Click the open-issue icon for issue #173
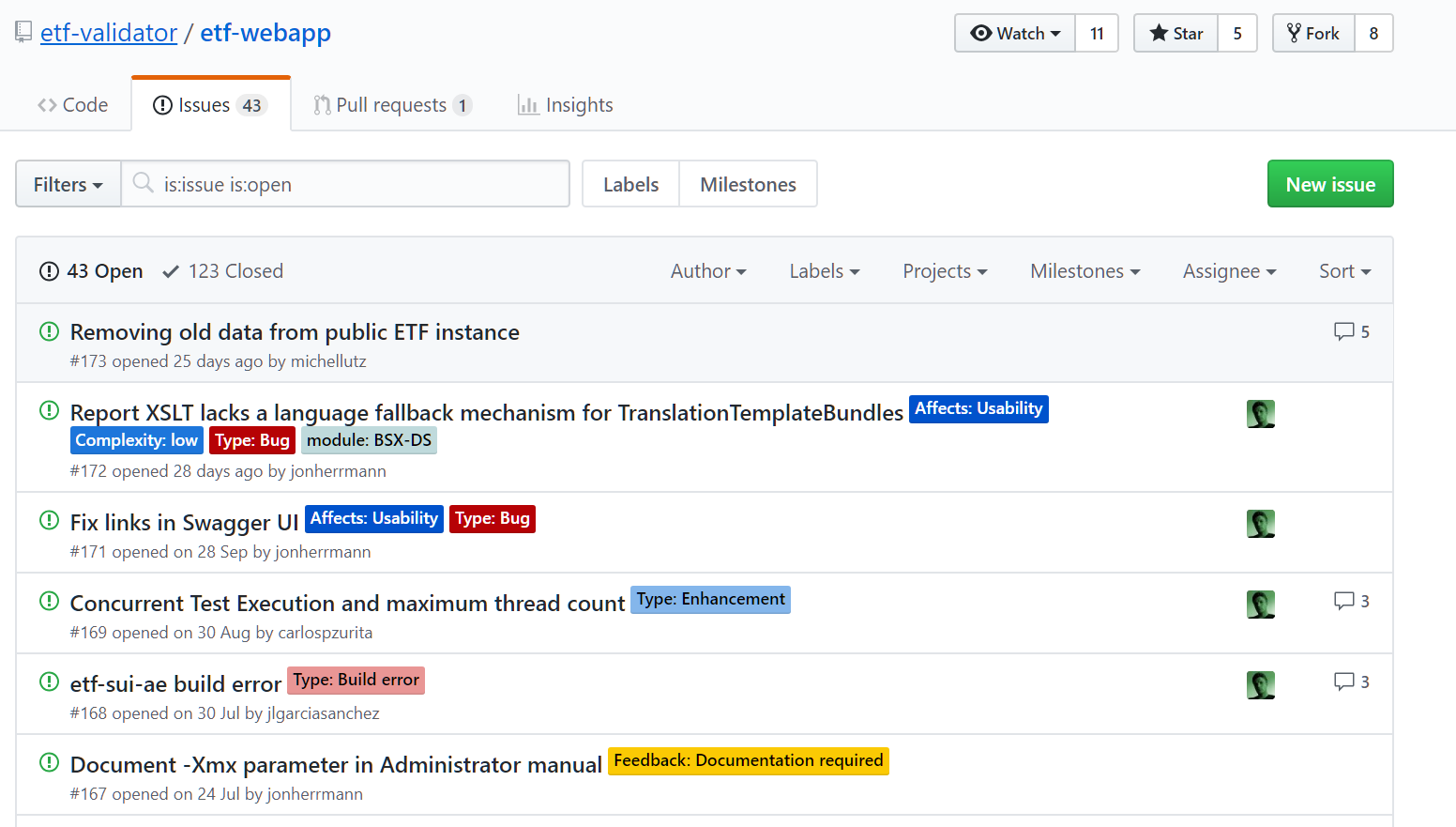1456x827 pixels. point(49,331)
